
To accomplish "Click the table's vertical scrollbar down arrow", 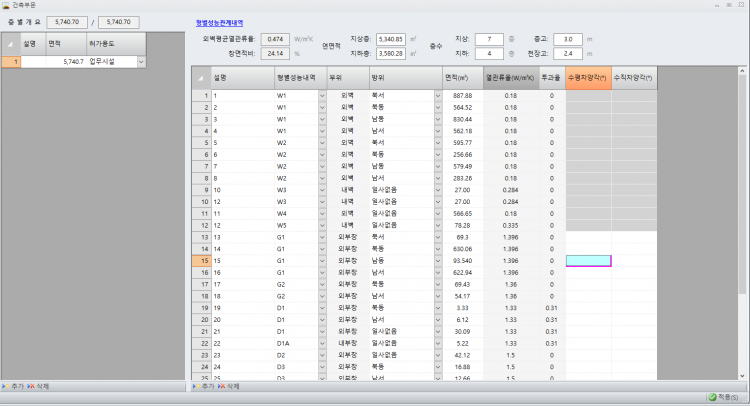I will pos(743,376).
